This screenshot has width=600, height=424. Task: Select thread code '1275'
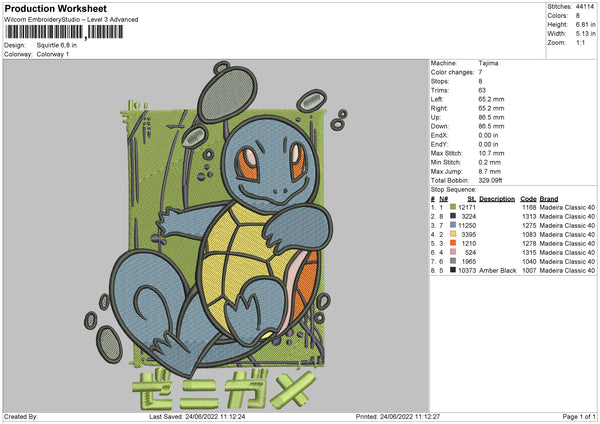click(x=529, y=225)
